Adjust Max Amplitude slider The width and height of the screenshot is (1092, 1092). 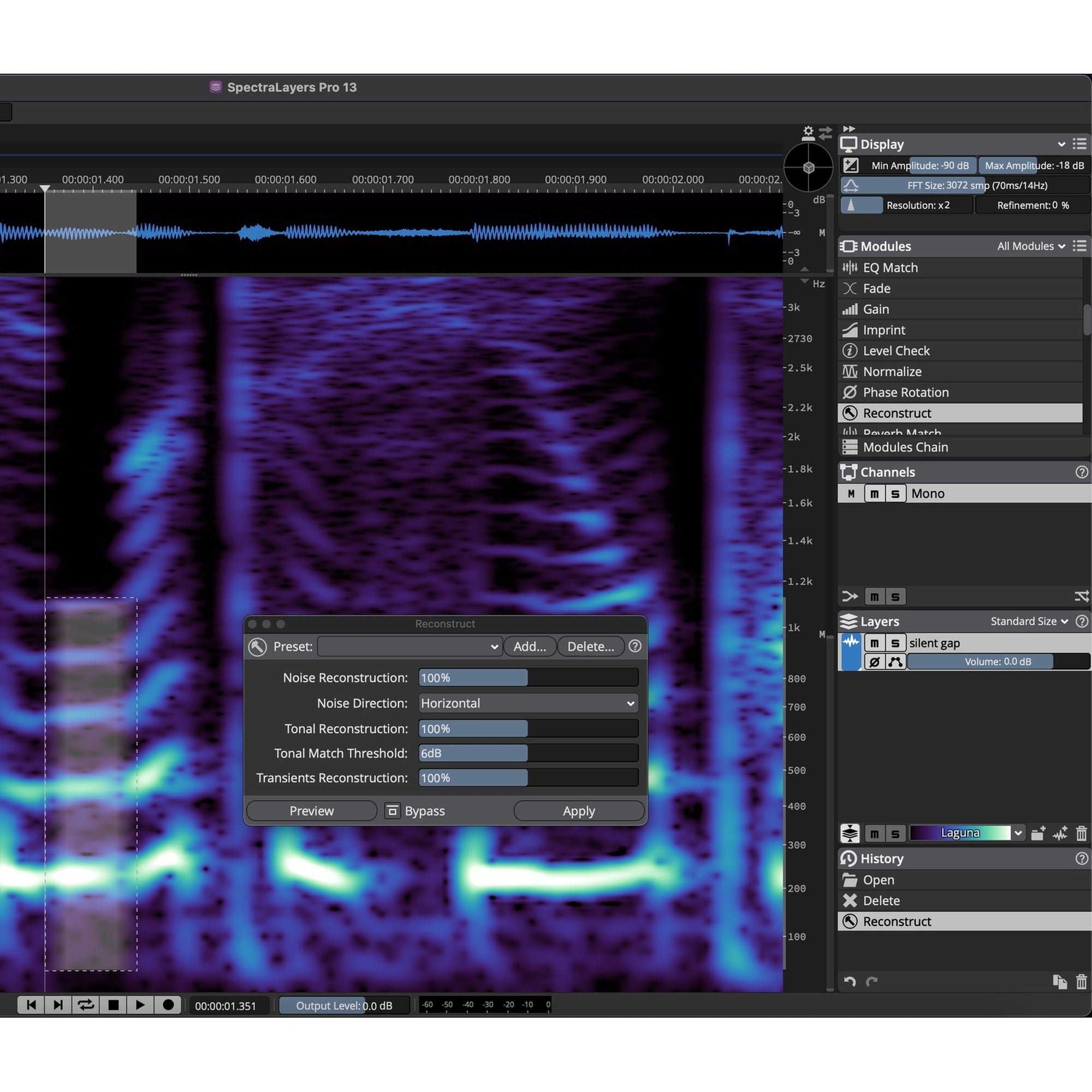tap(1034, 165)
